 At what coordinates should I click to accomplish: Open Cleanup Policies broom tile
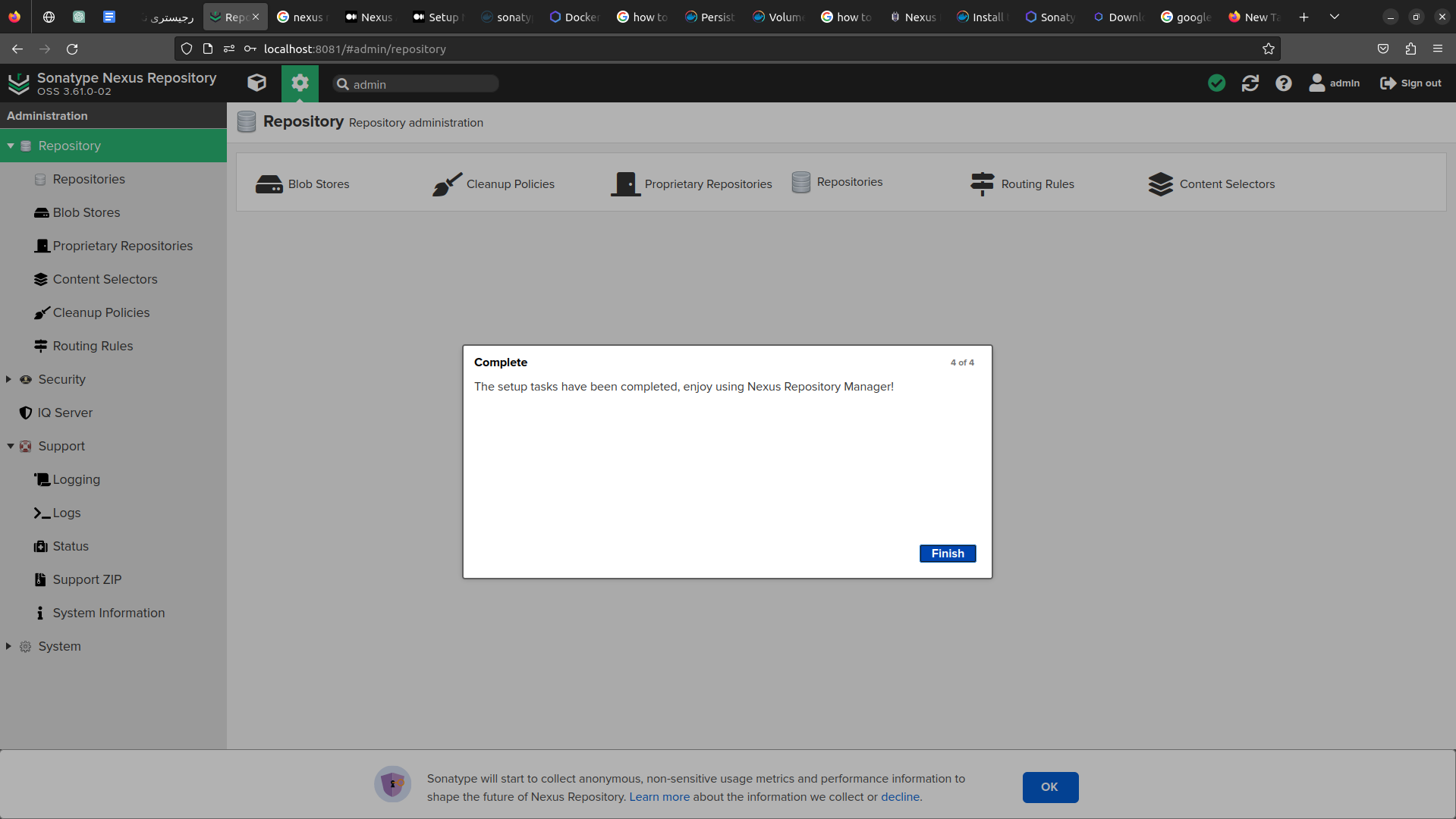pyautogui.click(x=494, y=184)
